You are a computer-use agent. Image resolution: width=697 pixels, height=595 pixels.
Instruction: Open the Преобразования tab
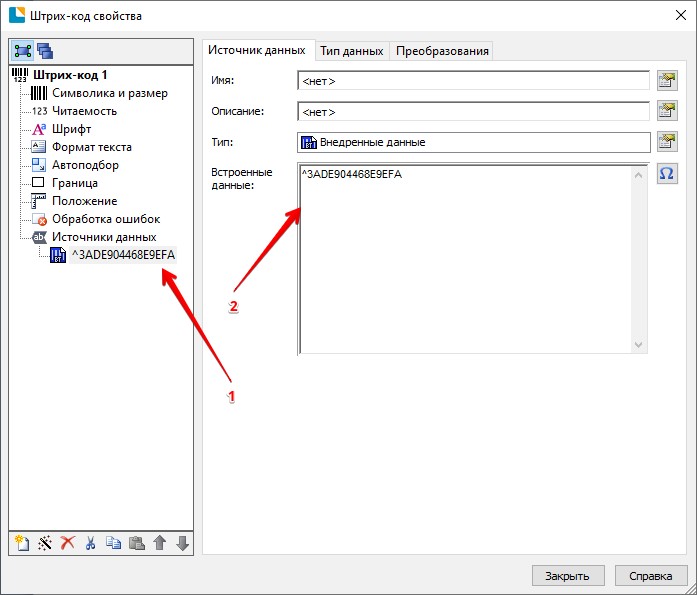click(x=442, y=51)
